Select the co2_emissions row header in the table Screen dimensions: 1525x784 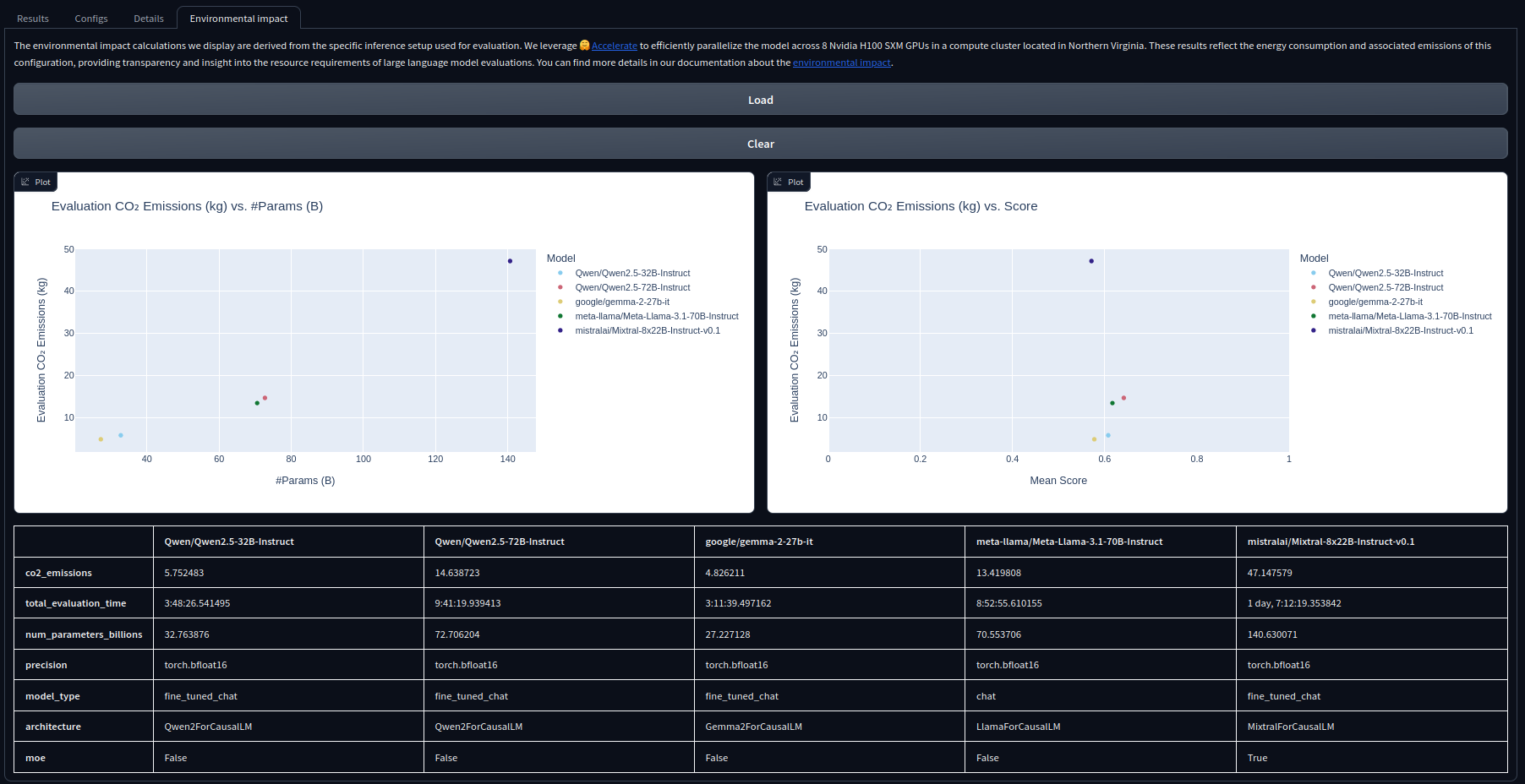pyautogui.click(x=58, y=573)
